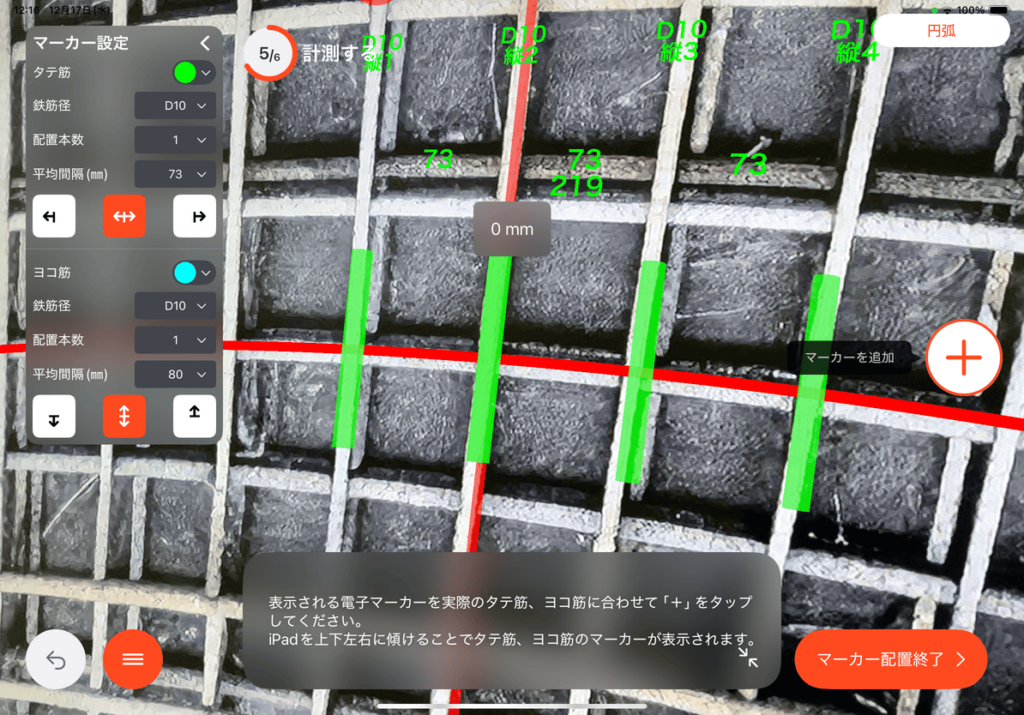Screen dimensions: 1024x715
Task: Open the タテ筋 平均間隔 73 dropdown
Action: coord(175,174)
